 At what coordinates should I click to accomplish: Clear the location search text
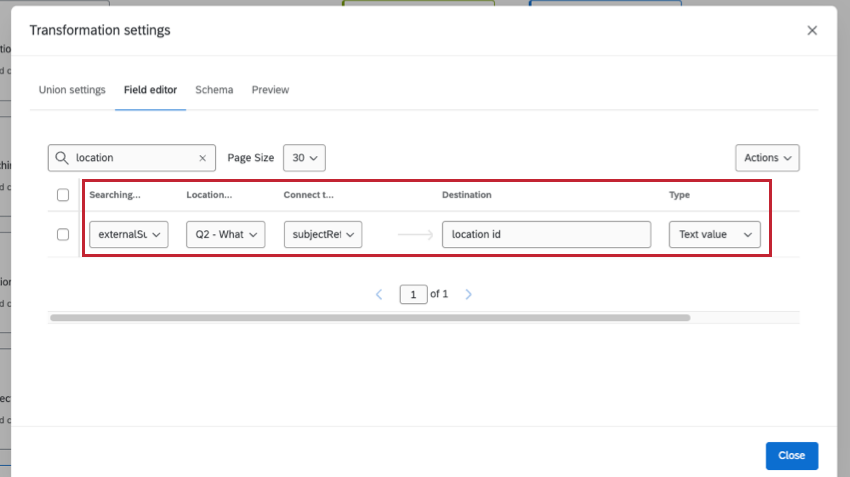202,158
